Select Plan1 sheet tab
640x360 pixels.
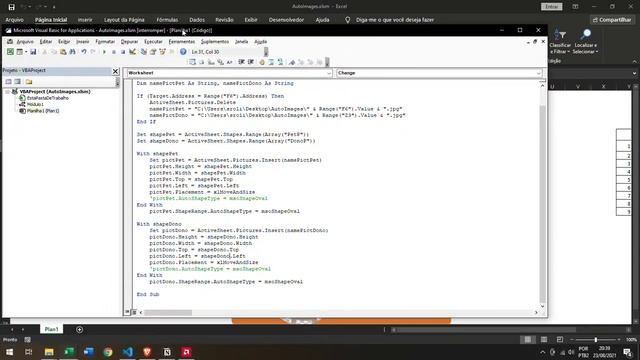[51, 329]
